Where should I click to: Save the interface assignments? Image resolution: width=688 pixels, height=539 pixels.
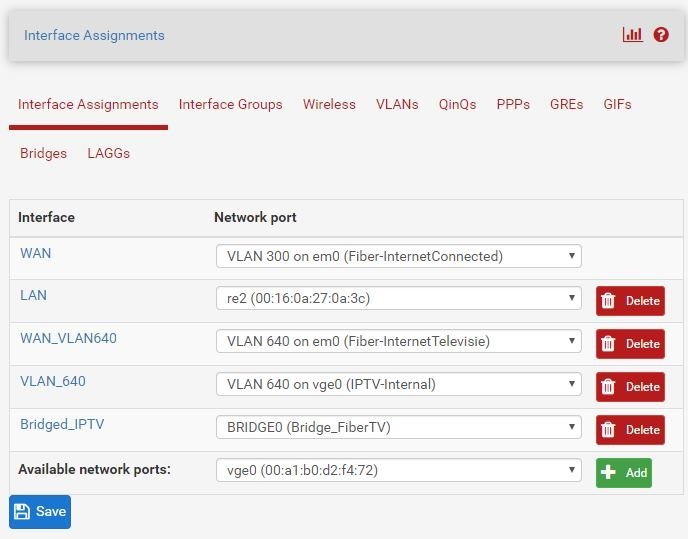pyautogui.click(x=40, y=512)
